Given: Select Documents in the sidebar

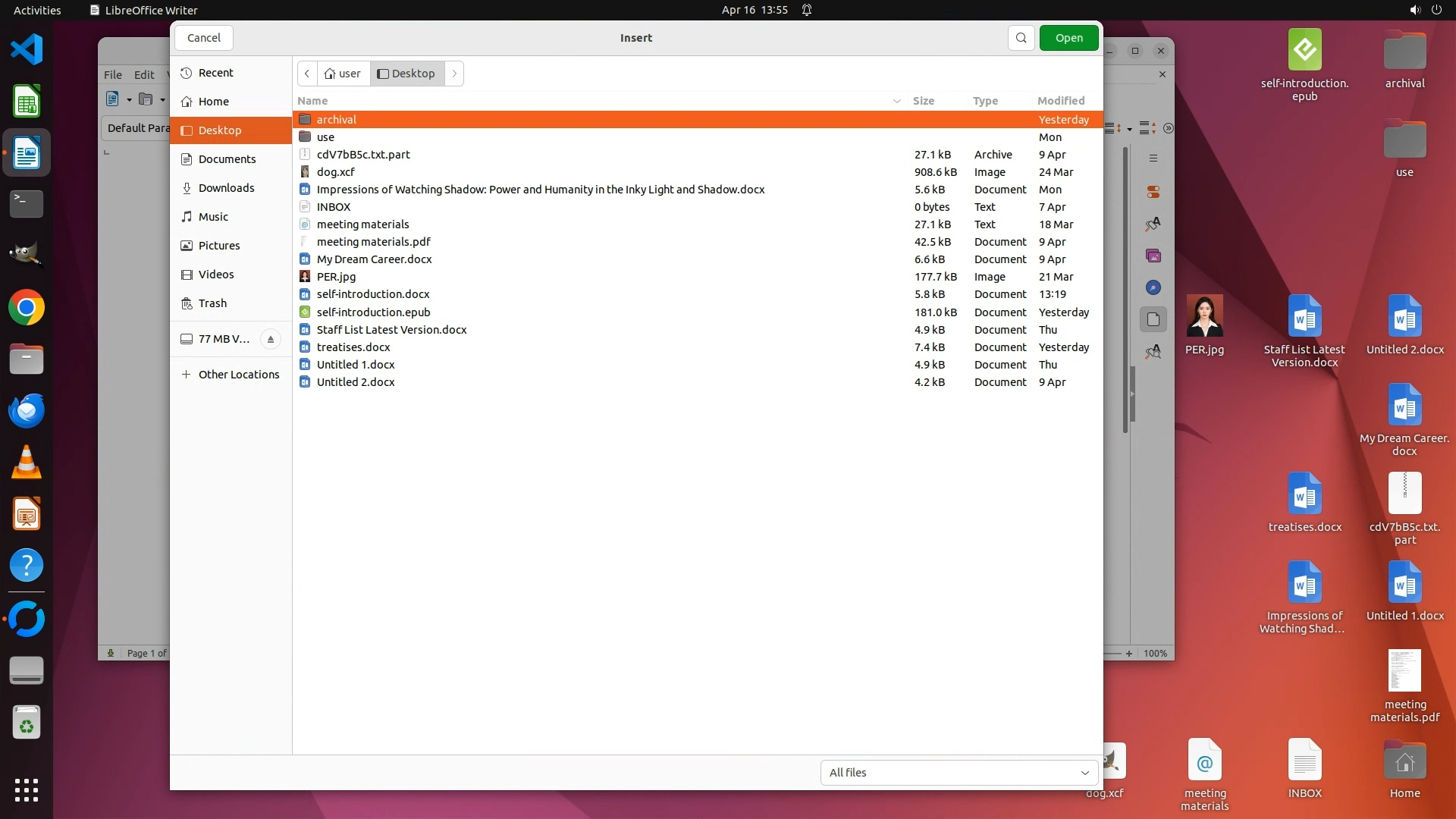Looking at the screenshot, I should tap(227, 159).
